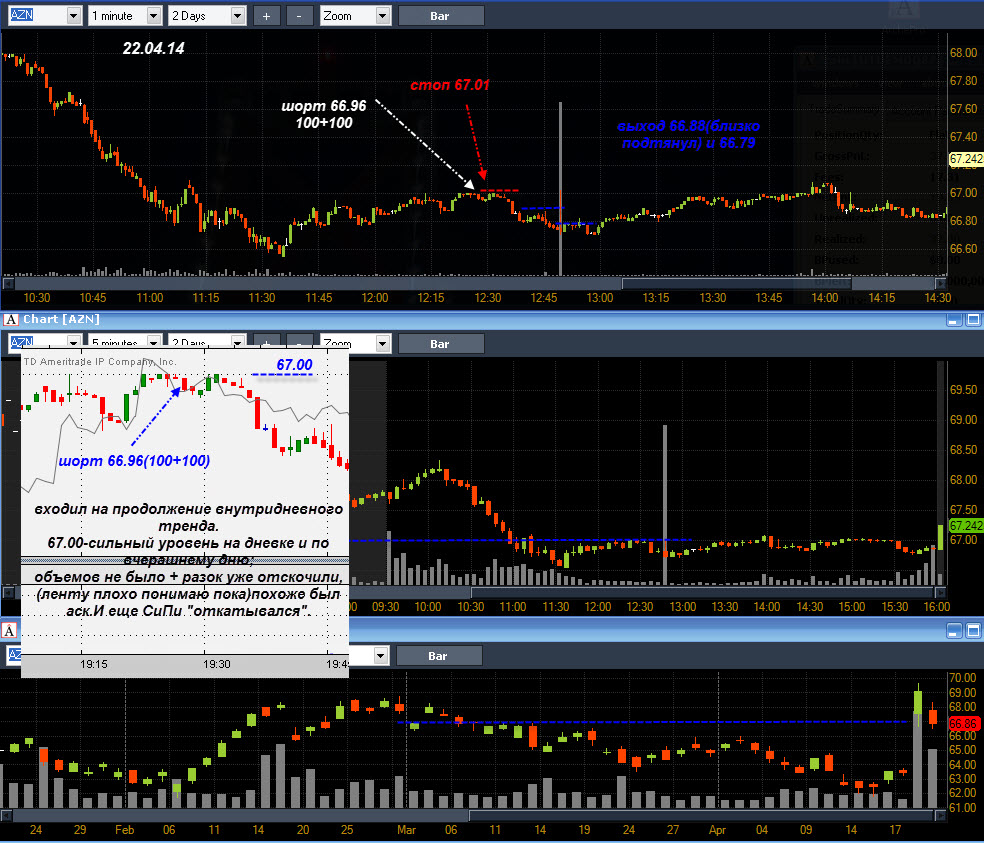
Task: Click the '22.04.14' date label
Action: click(x=153, y=48)
